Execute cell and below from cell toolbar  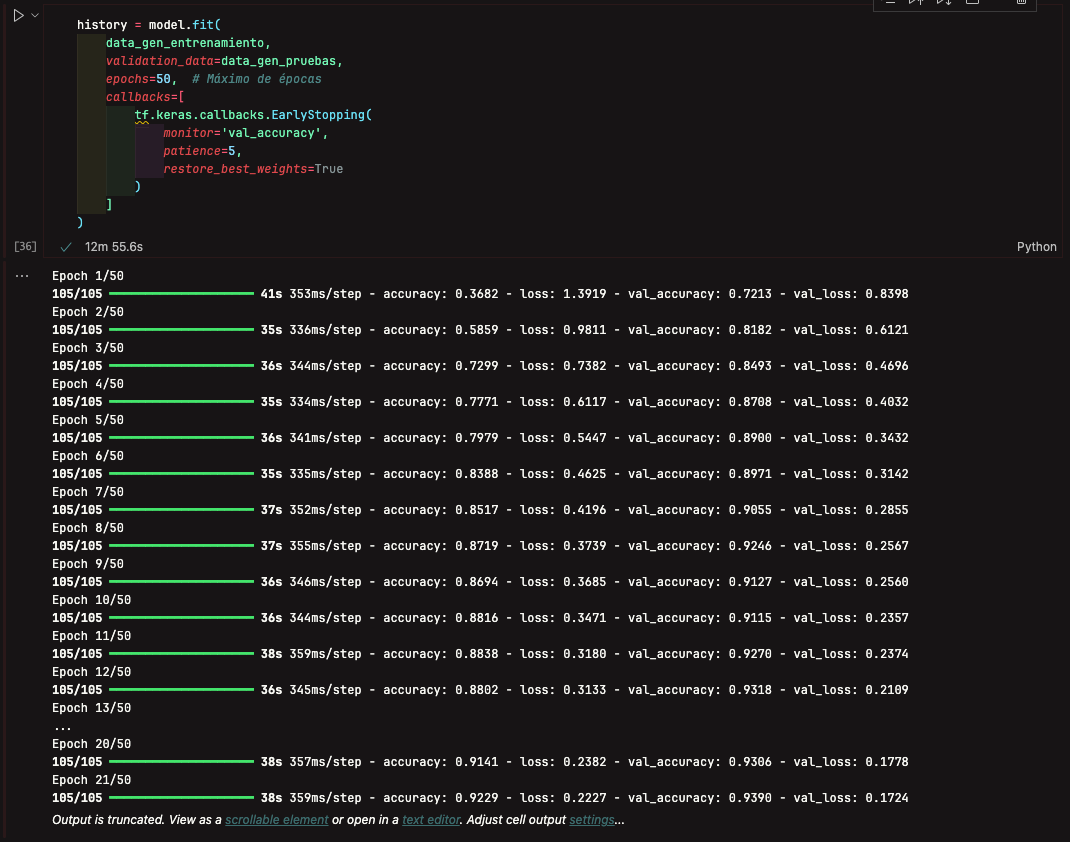click(944, 3)
